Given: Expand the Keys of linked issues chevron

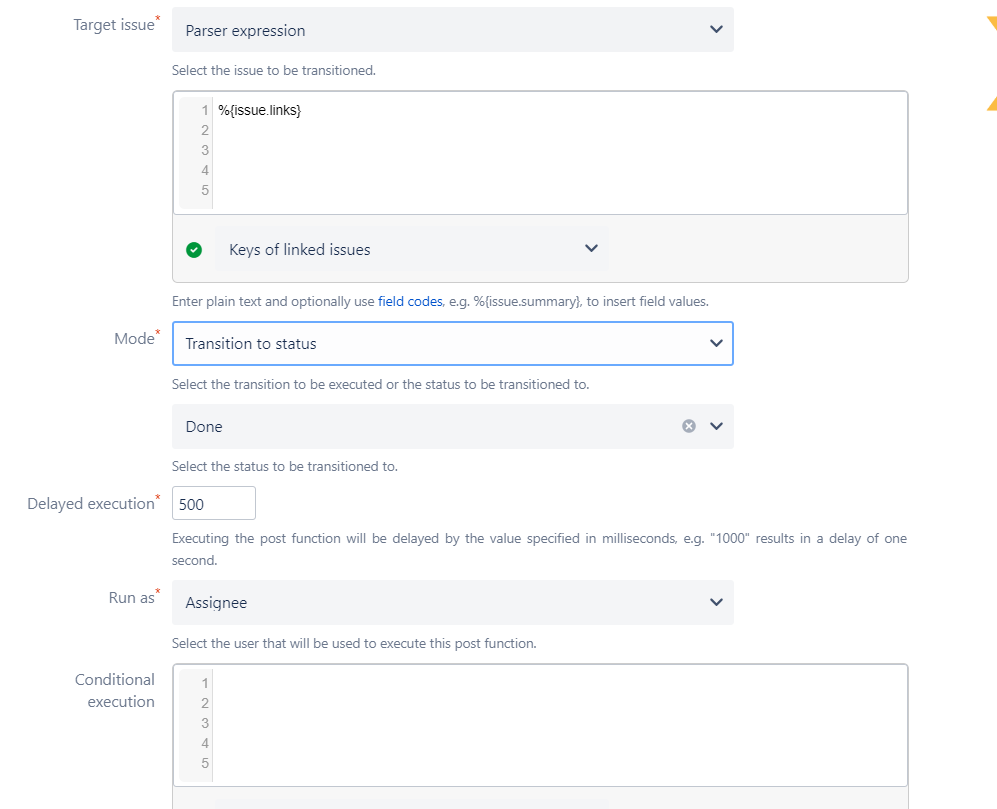Looking at the screenshot, I should pos(590,249).
